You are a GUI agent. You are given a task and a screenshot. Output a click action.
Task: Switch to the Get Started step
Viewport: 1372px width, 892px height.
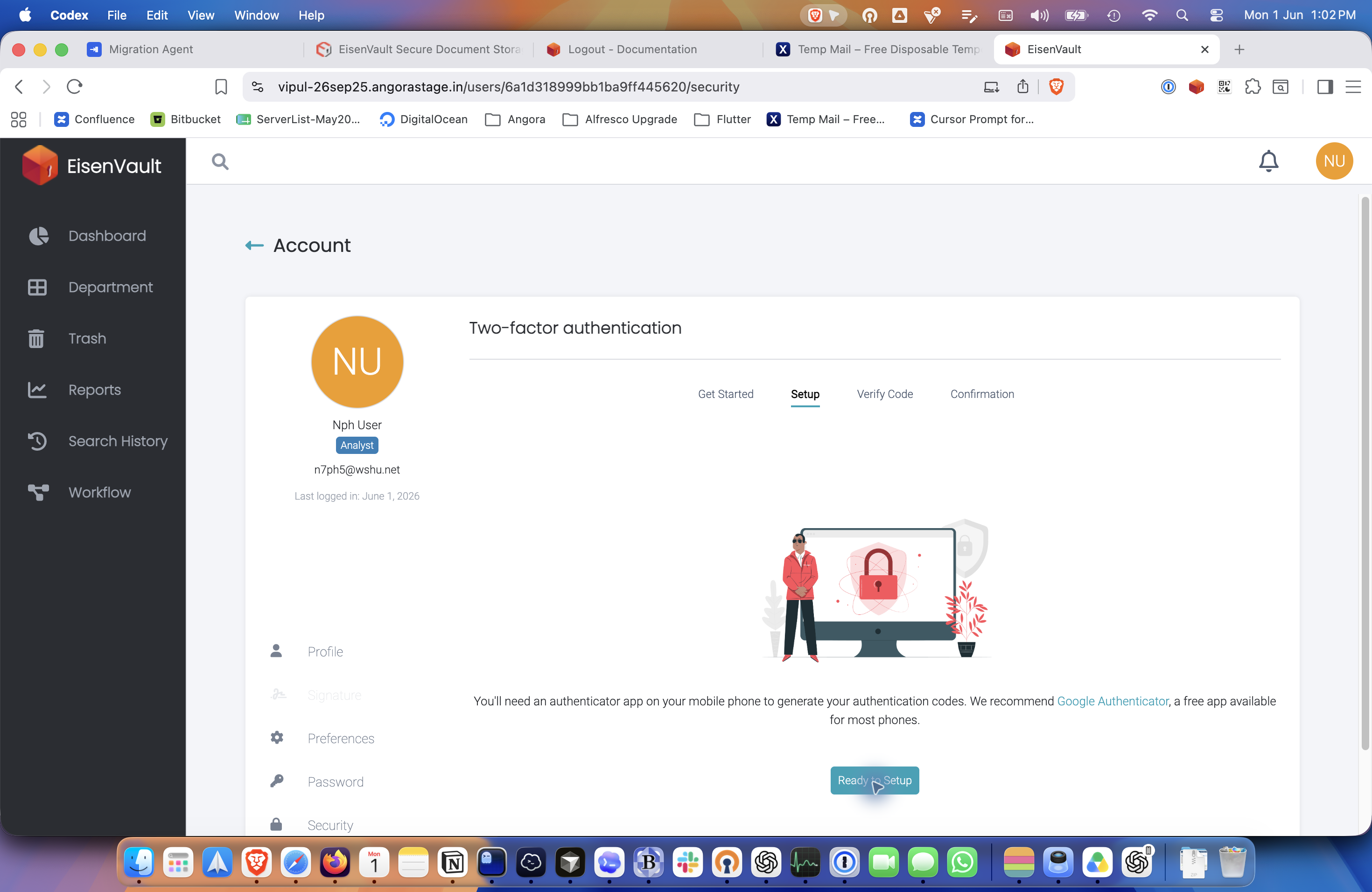(x=726, y=394)
